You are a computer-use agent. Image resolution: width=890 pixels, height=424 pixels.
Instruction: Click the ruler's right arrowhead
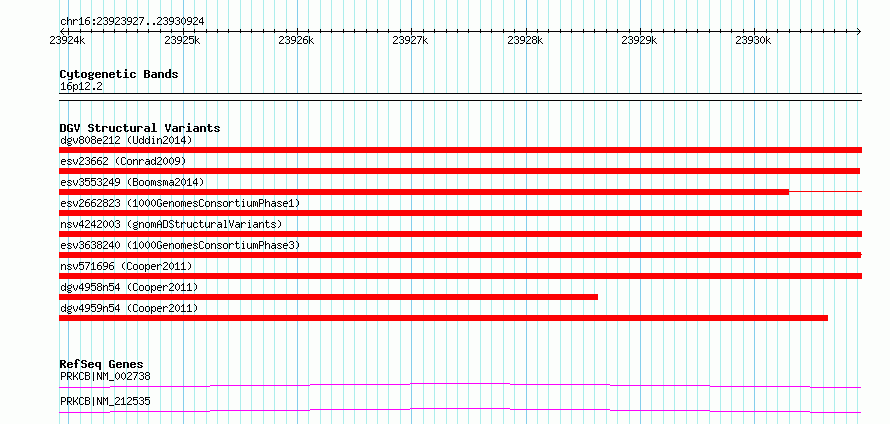(859, 31)
